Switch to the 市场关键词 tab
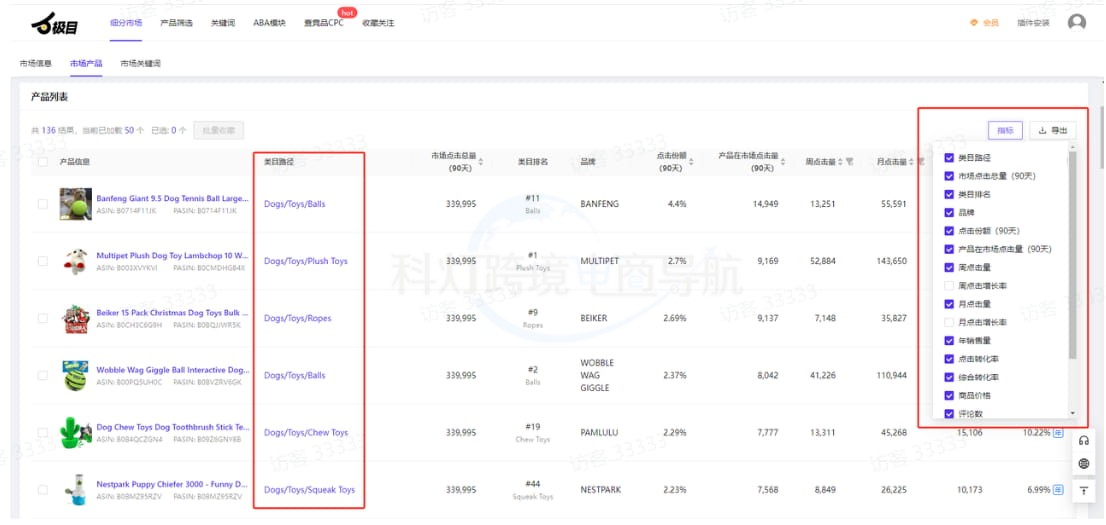This screenshot has height=525, width=1106. coord(140,64)
